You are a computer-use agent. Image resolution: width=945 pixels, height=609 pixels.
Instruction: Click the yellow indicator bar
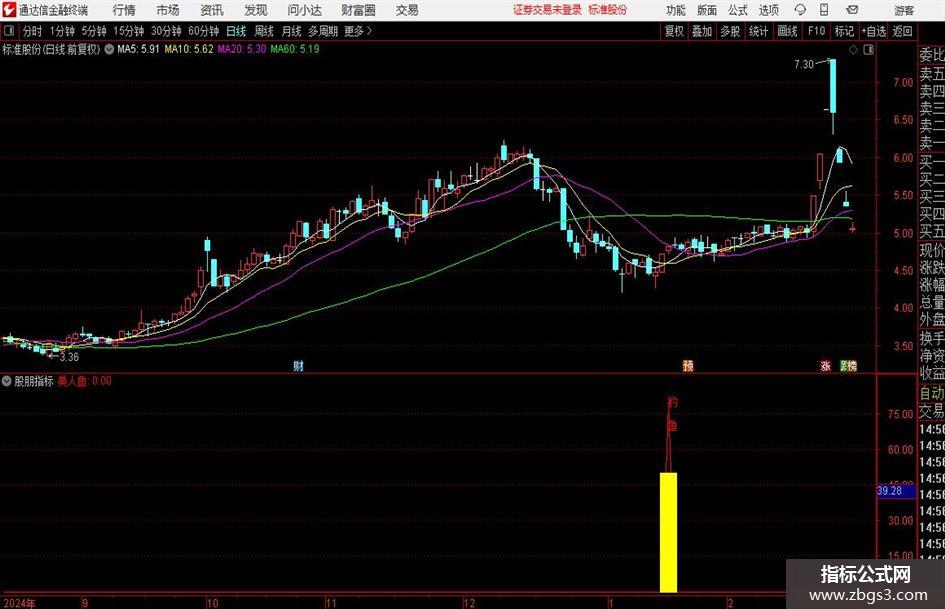(x=668, y=532)
